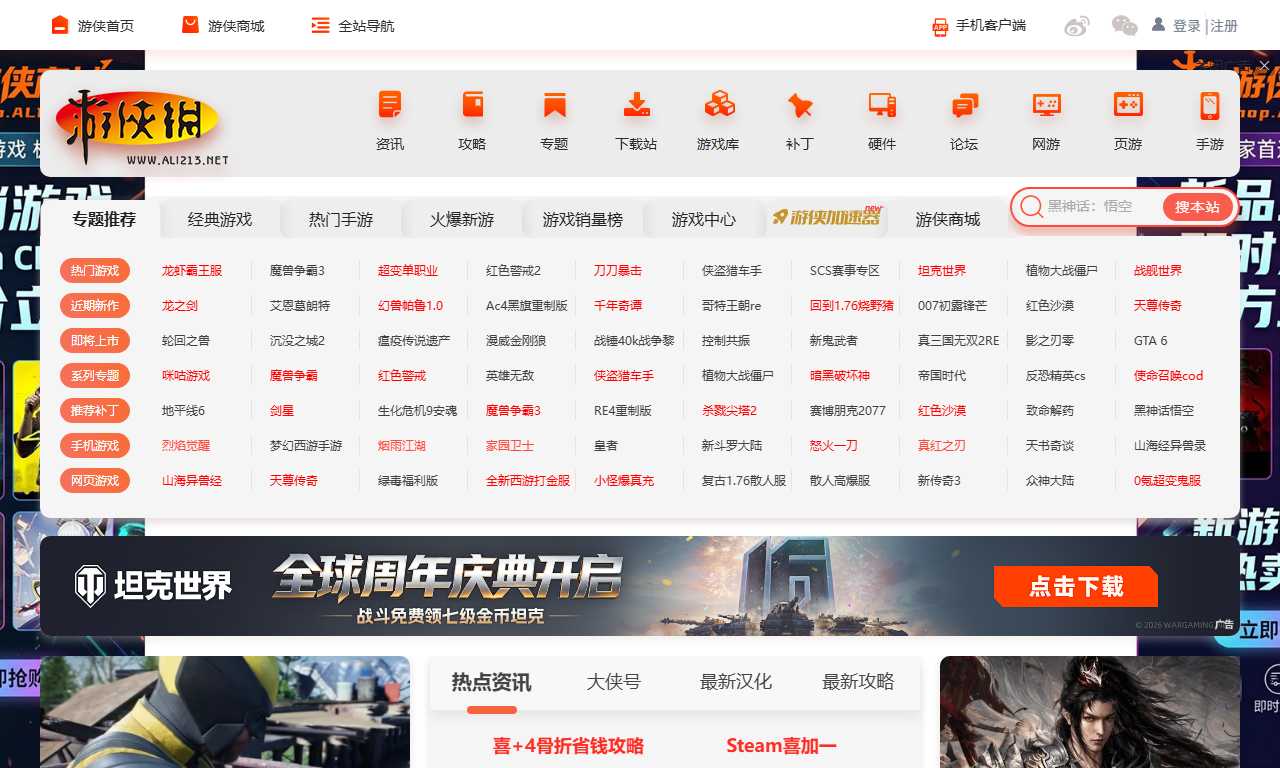This screenshot has height=768, width=1280.
Task: Switch to 游戏中心 tab
Action: tap(704, 219)
